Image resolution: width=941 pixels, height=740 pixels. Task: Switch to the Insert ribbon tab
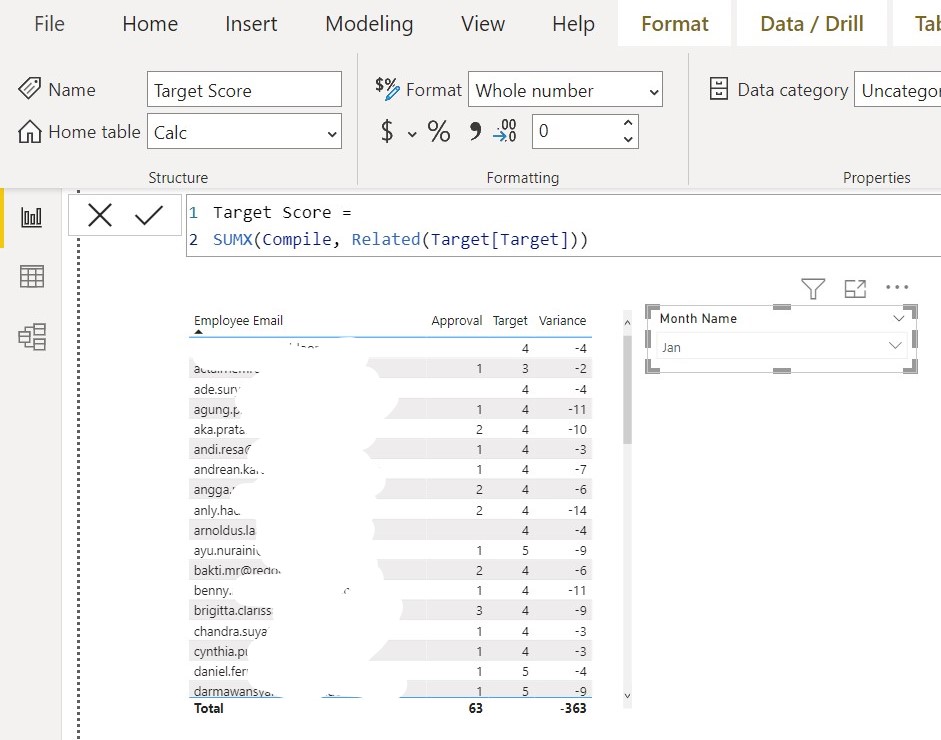click(x=251, y=23)
